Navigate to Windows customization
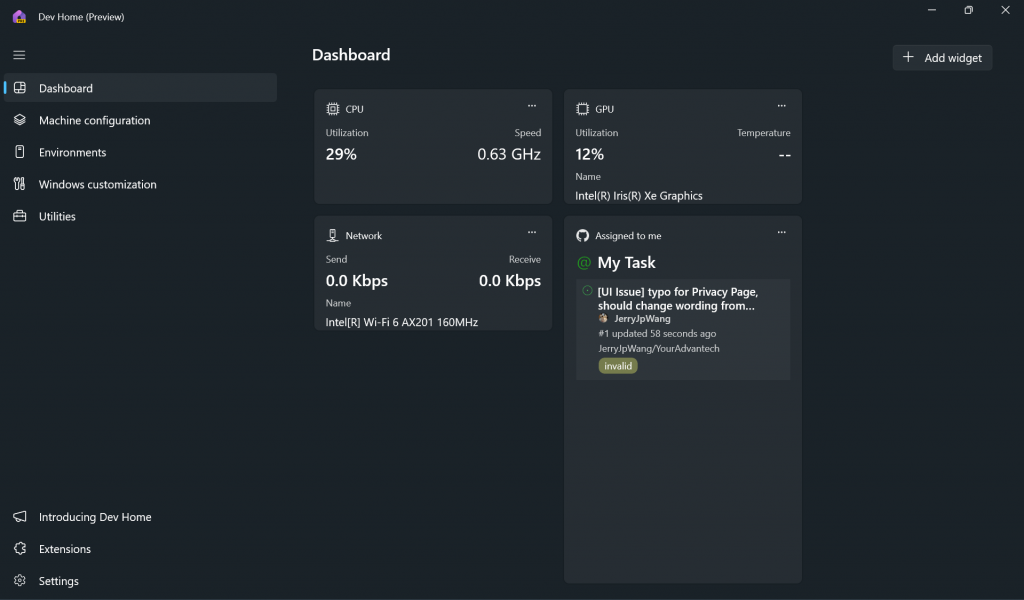 tap(97, 184)
